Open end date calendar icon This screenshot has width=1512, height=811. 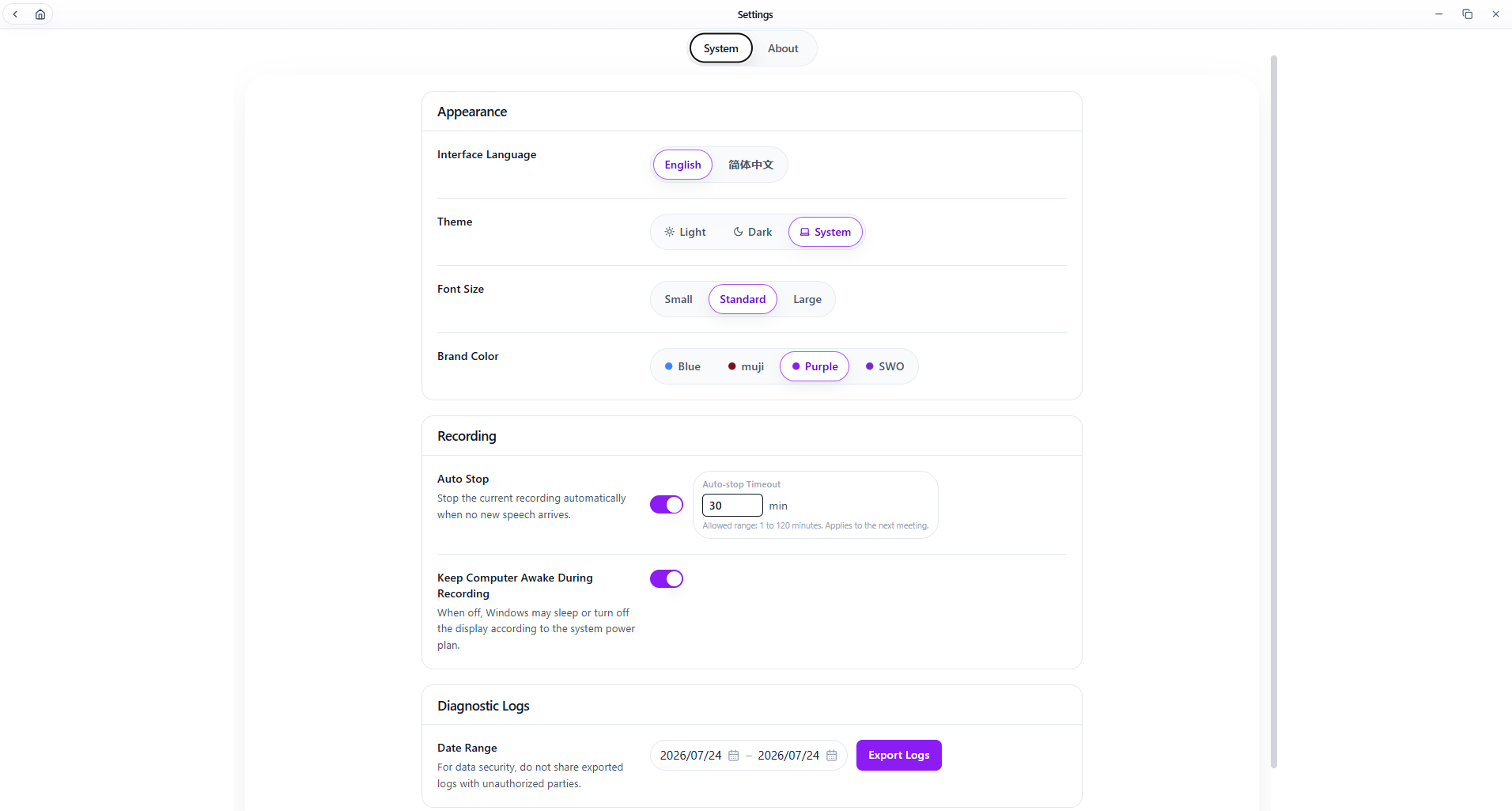[832, 756]
